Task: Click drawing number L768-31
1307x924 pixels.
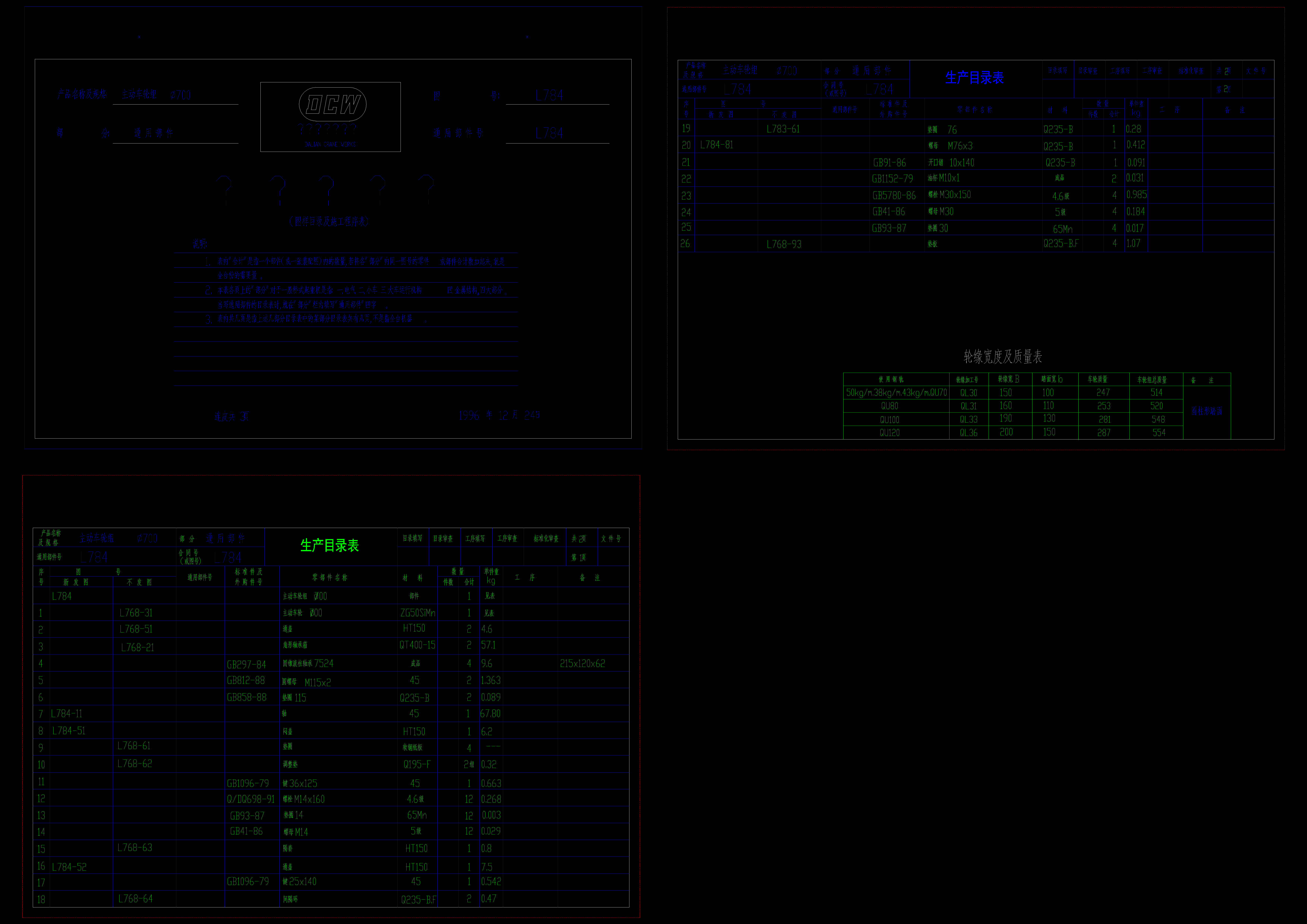Action: click(x=136, y=613)
